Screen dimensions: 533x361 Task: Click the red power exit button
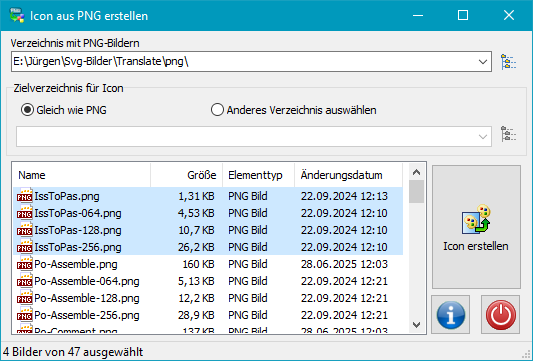(500, 314)
